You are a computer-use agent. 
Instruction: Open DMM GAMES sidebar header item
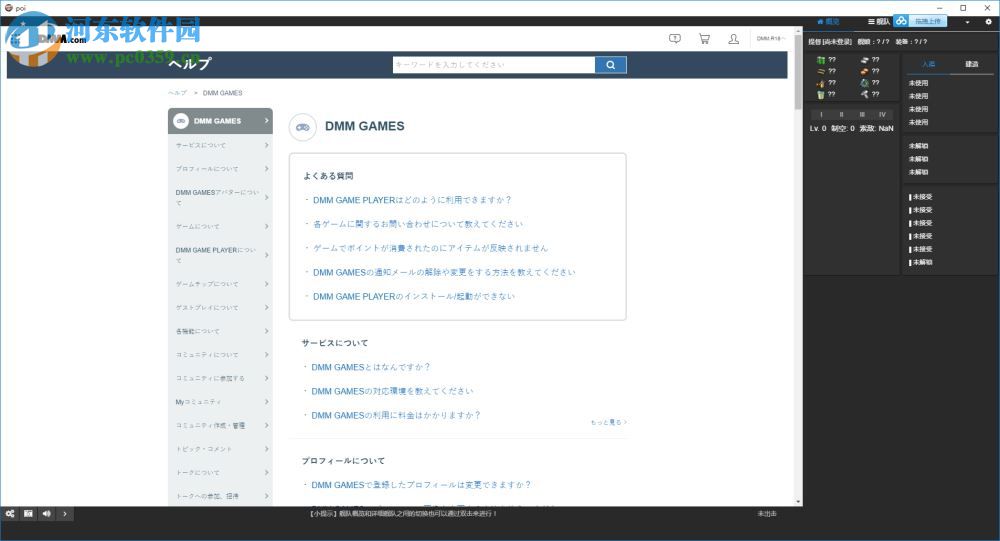[220, 121]
